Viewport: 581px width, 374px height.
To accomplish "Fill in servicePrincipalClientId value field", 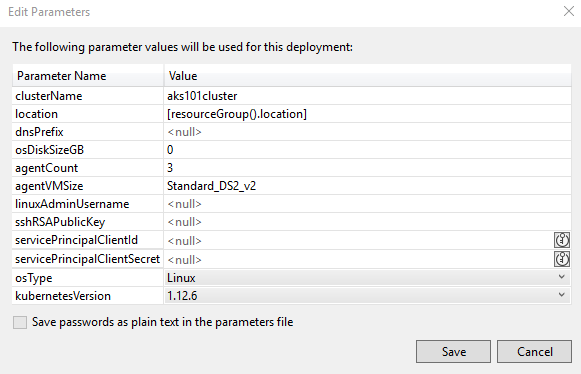I will click(x=359, y=241).
